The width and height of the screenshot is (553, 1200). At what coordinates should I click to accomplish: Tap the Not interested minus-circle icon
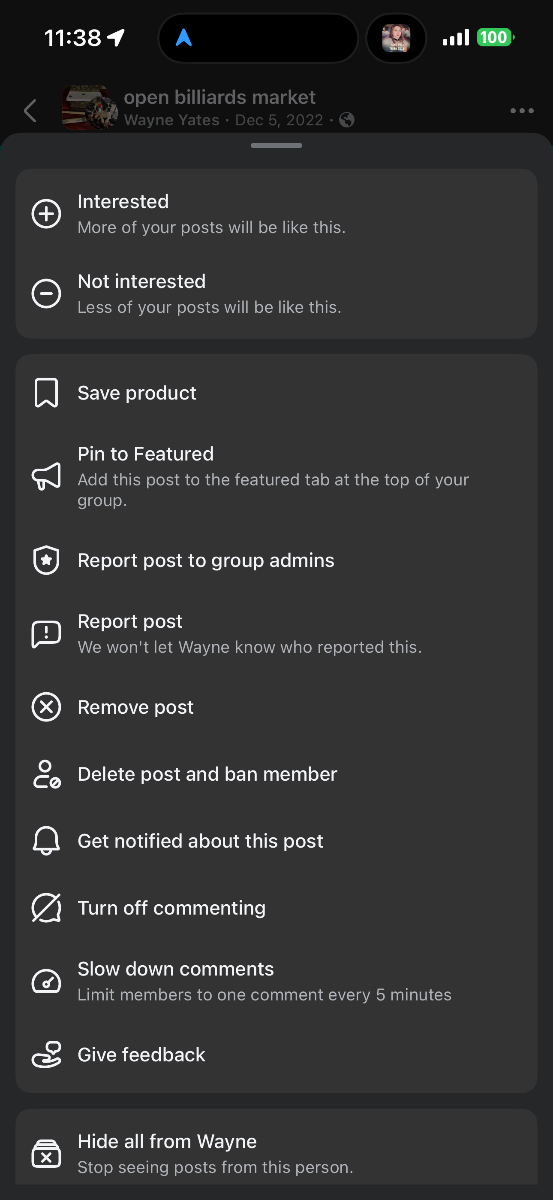tap(46, 294)
